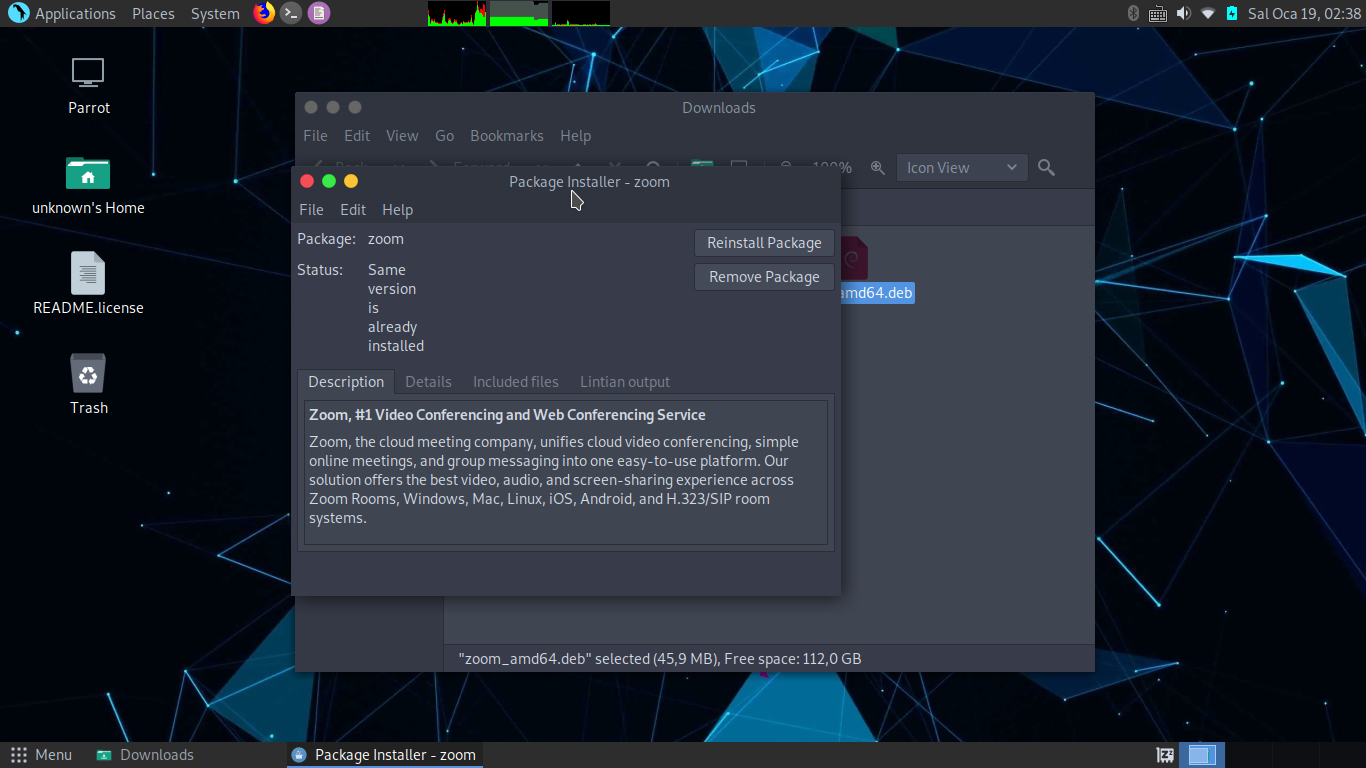The image size is (1366, 768).
Task: Open the Applications menu in top panel
Action: [x=75, y=14]
